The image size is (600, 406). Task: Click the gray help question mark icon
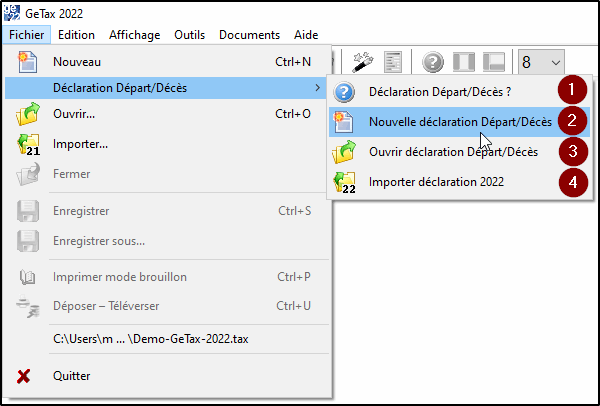(x=432, y=62)
